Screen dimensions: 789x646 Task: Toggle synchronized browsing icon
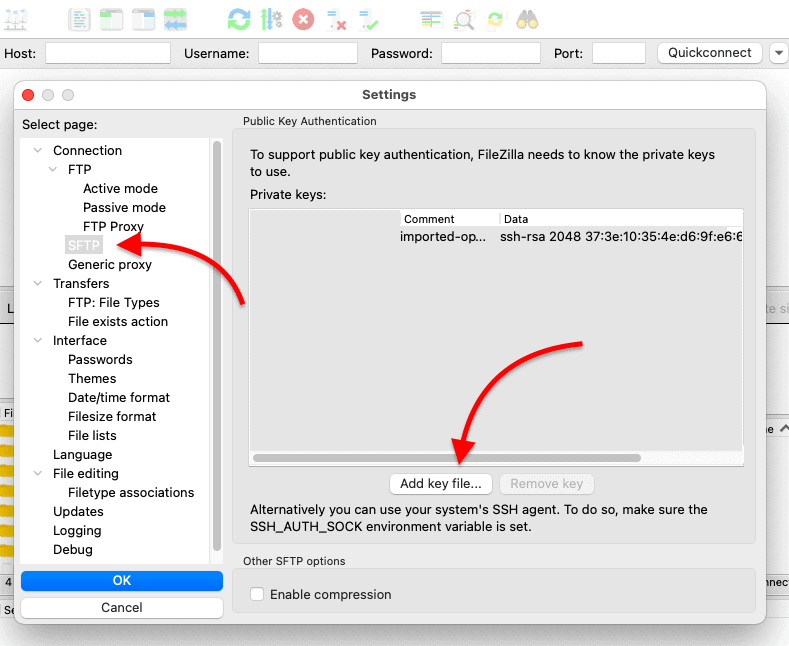pos(496,20)
